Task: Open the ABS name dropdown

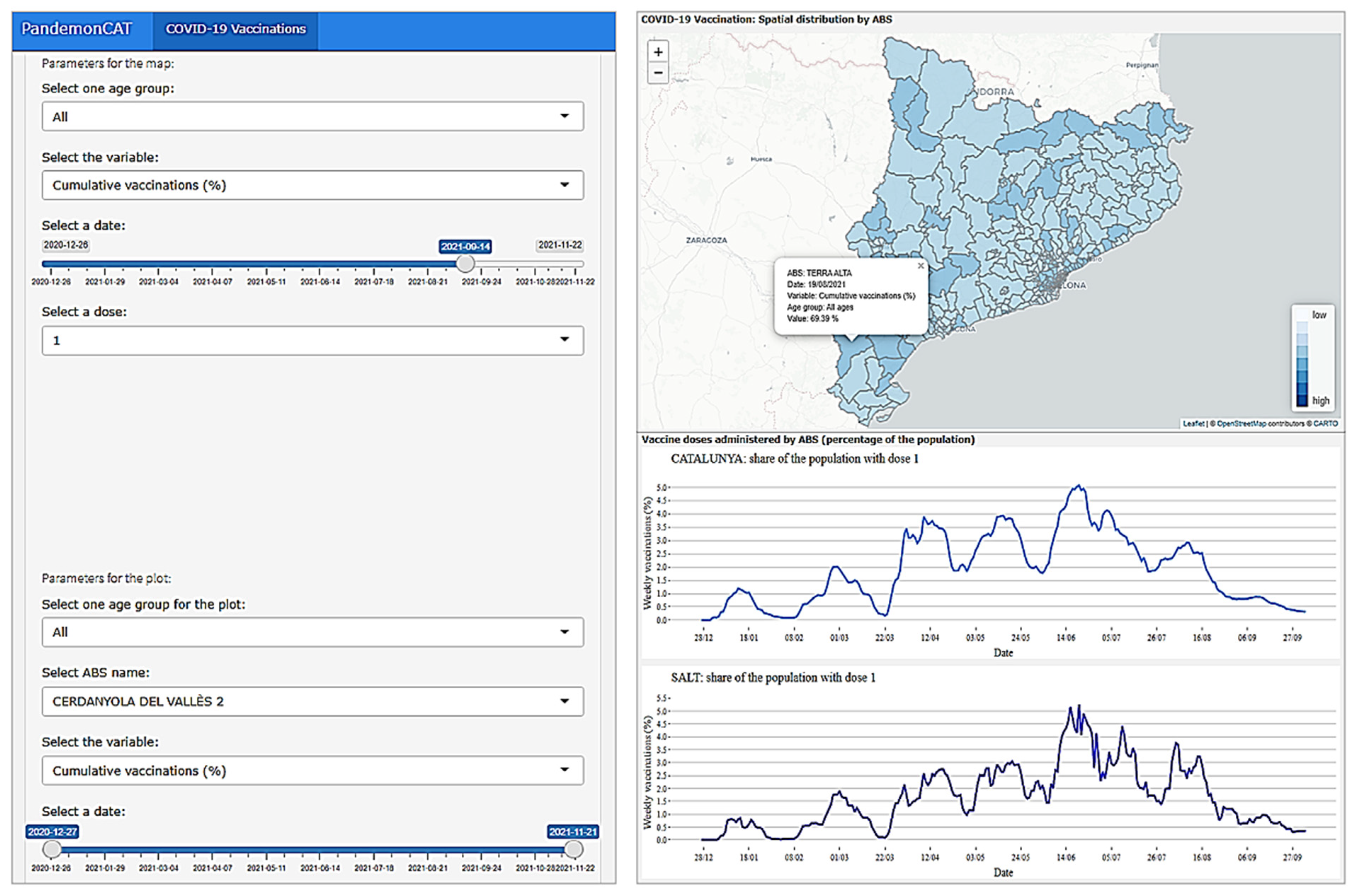Action: [312, 701]
